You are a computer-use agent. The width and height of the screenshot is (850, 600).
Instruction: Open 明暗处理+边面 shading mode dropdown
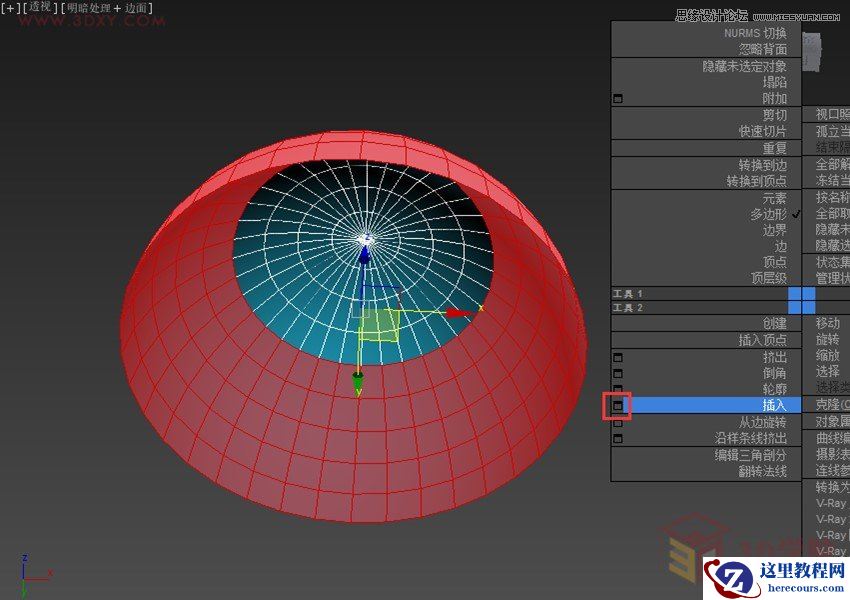108,8
